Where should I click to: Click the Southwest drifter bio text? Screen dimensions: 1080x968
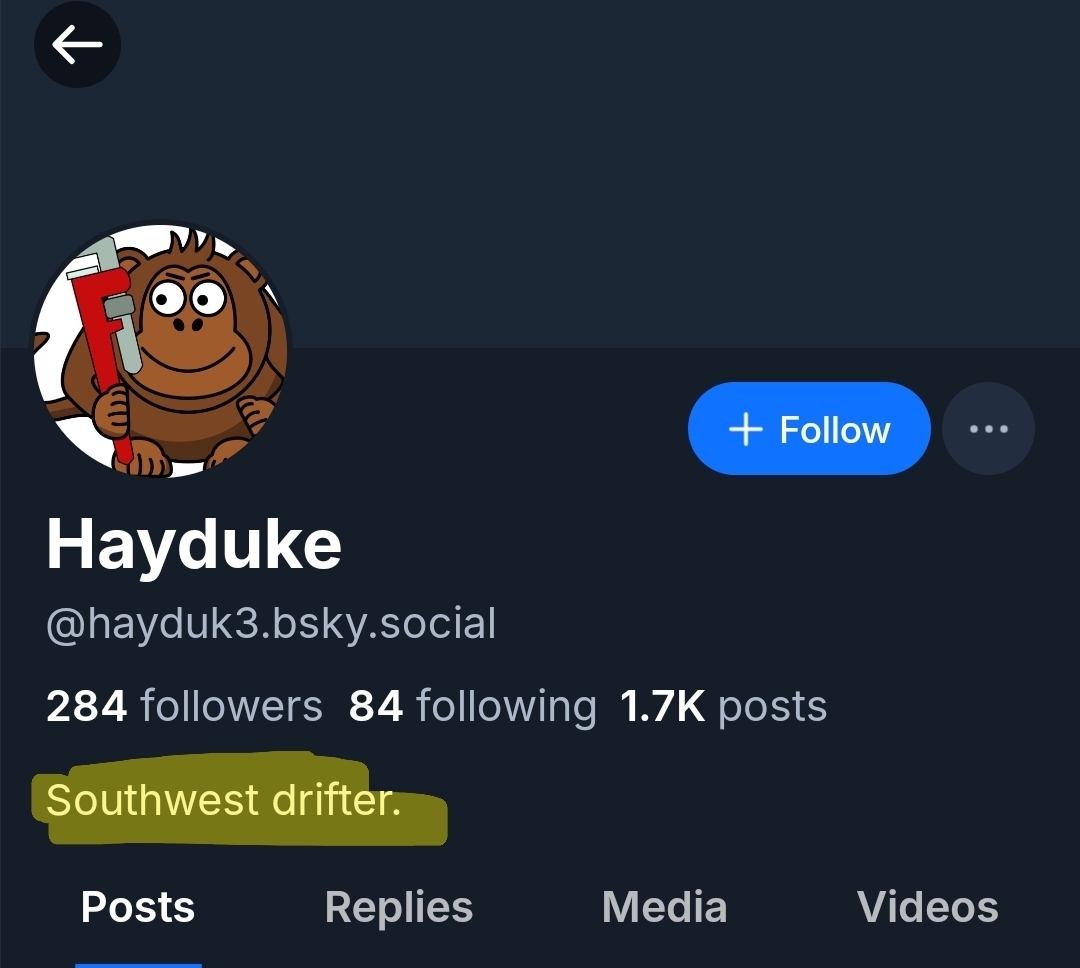tap(223, 800)
